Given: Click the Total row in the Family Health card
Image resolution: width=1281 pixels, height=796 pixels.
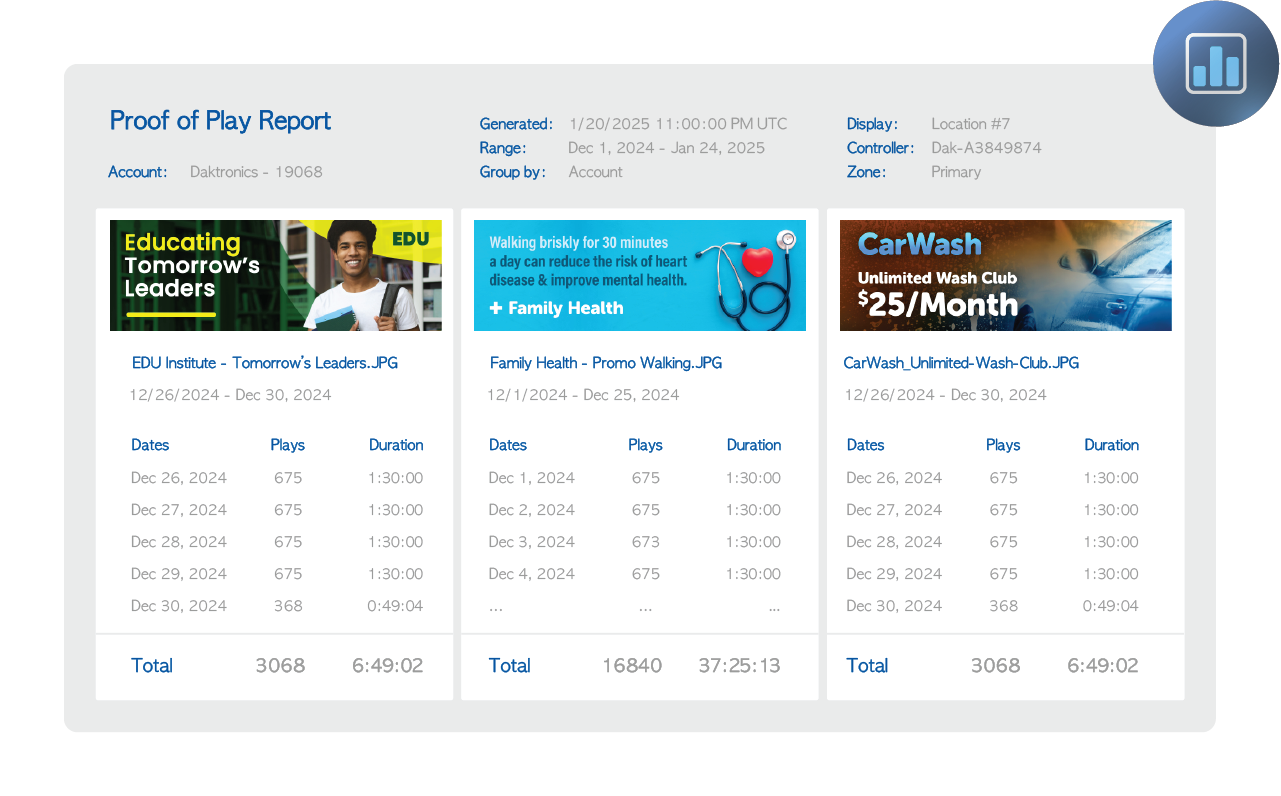Looking at the screenshot, I should click(x=634, y=666).
